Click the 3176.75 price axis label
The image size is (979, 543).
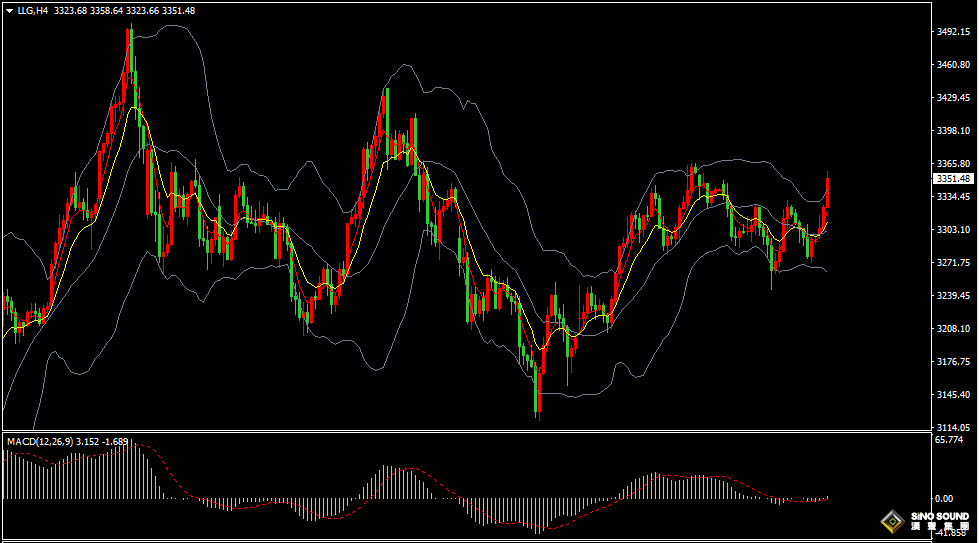click(954, 362)
